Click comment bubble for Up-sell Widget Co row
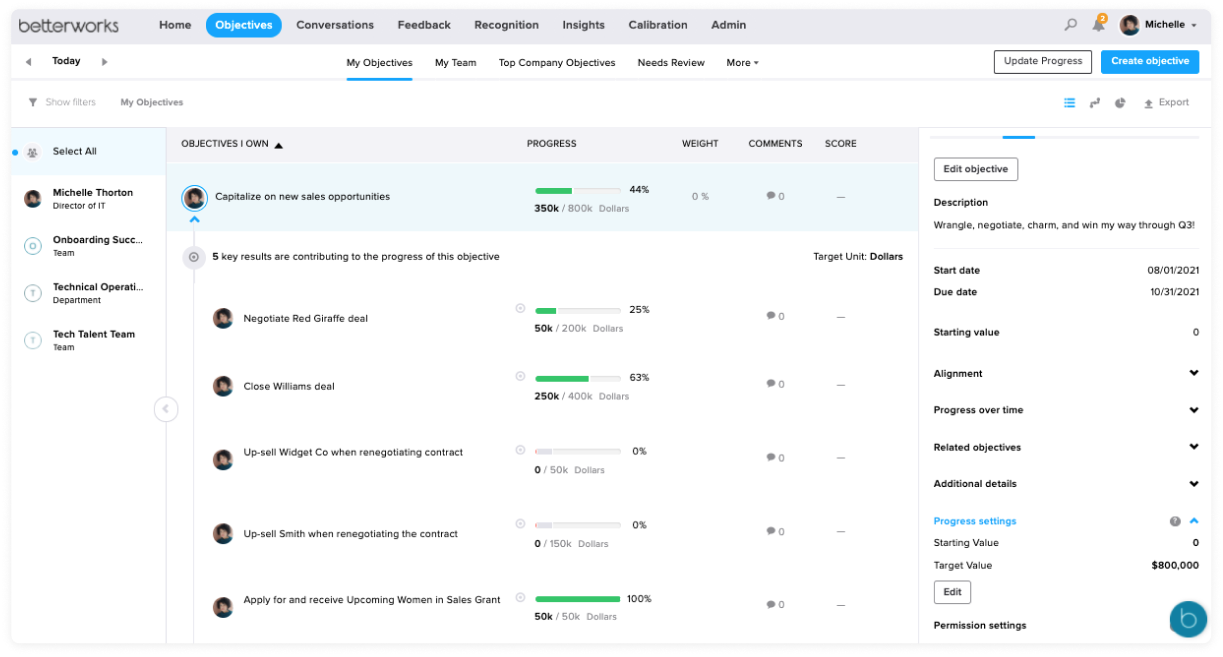1223x657 pixels. 771,457
